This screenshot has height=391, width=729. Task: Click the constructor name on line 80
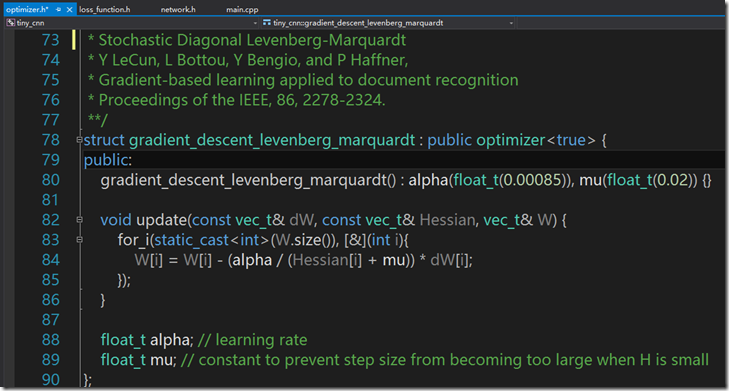(x=244, y=180)
